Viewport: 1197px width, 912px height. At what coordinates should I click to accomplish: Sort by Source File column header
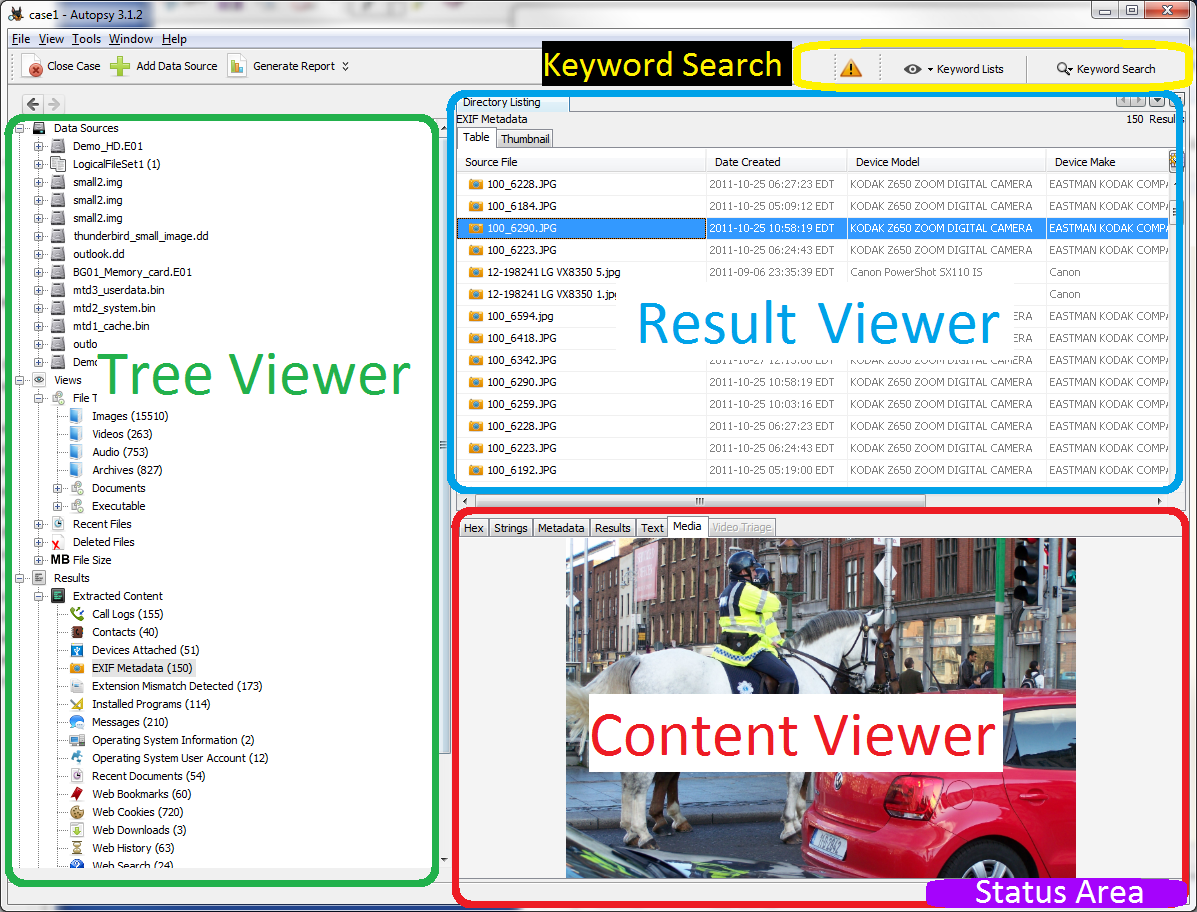tap(582, 162)
